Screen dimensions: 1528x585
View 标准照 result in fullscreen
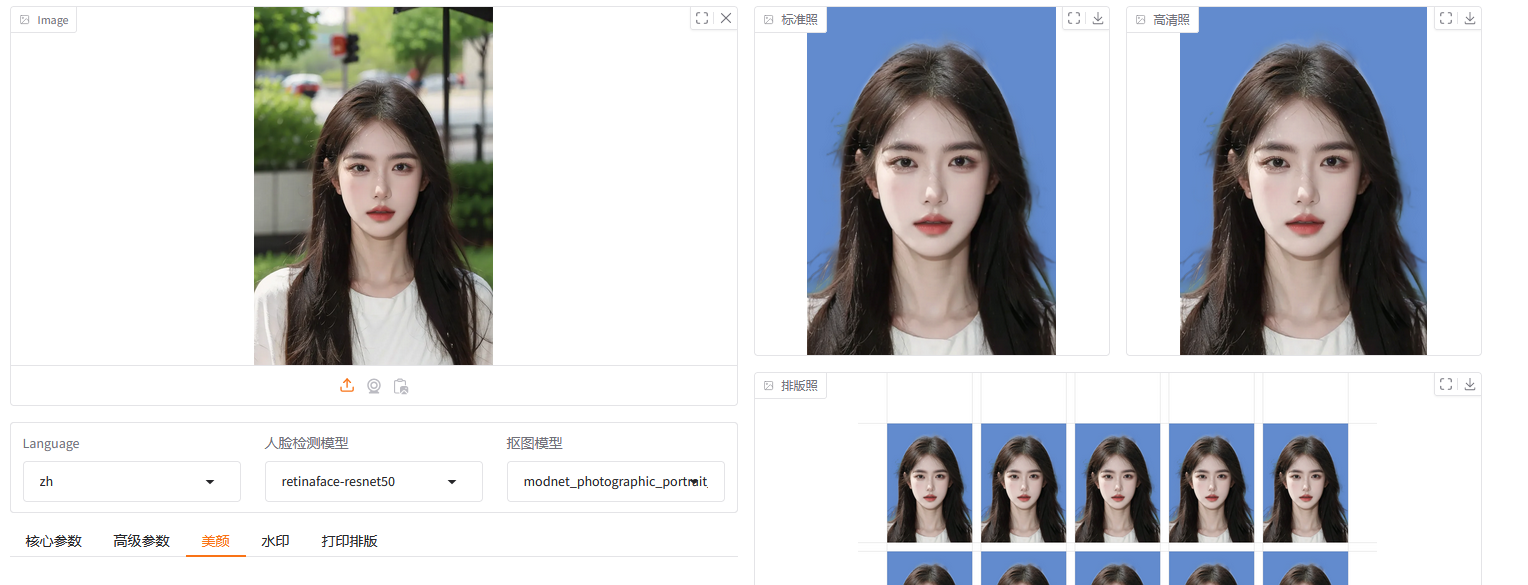1074,18
